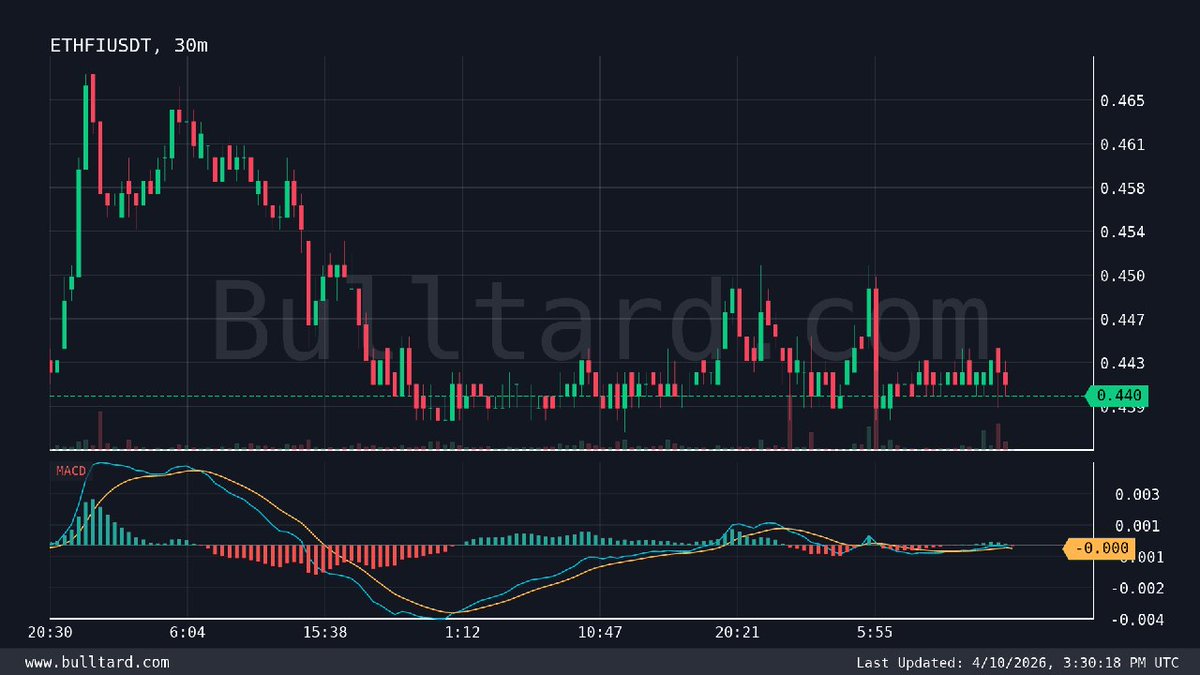Click the Last Updated timestamp text
This screenshot has width=1200, height=675.
pyautogui.click(x=1016, y=662)
